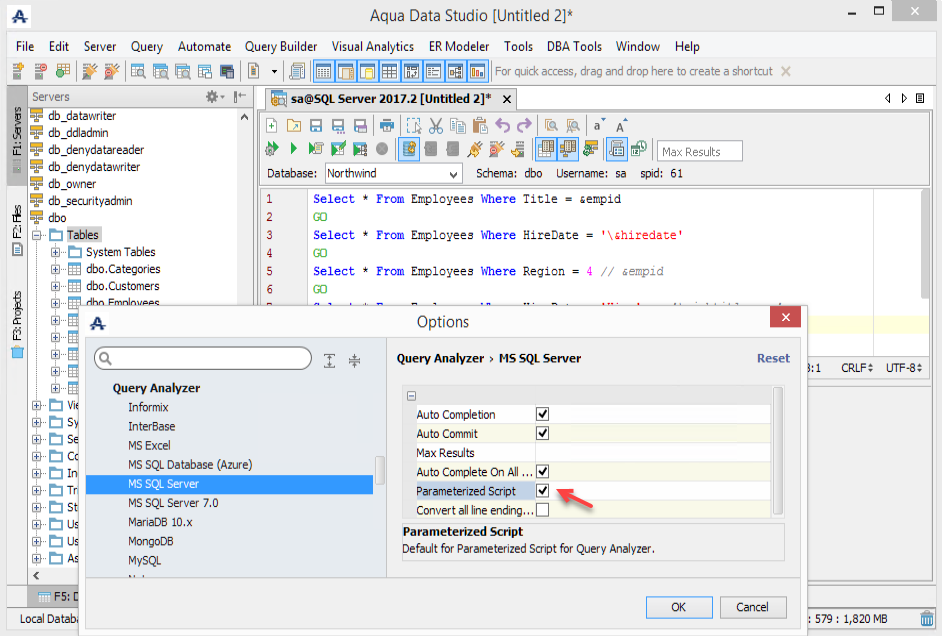
Task: Click the Reset link in Options
Action: (x=772, y=358)
